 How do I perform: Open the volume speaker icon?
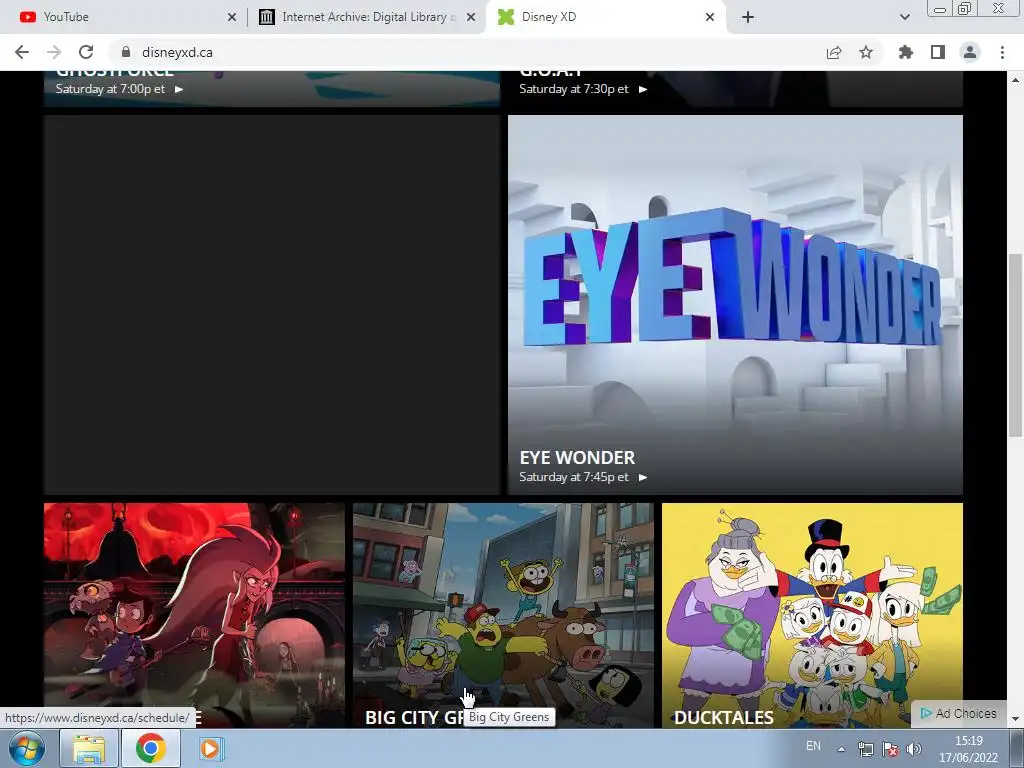coord(914,749)
